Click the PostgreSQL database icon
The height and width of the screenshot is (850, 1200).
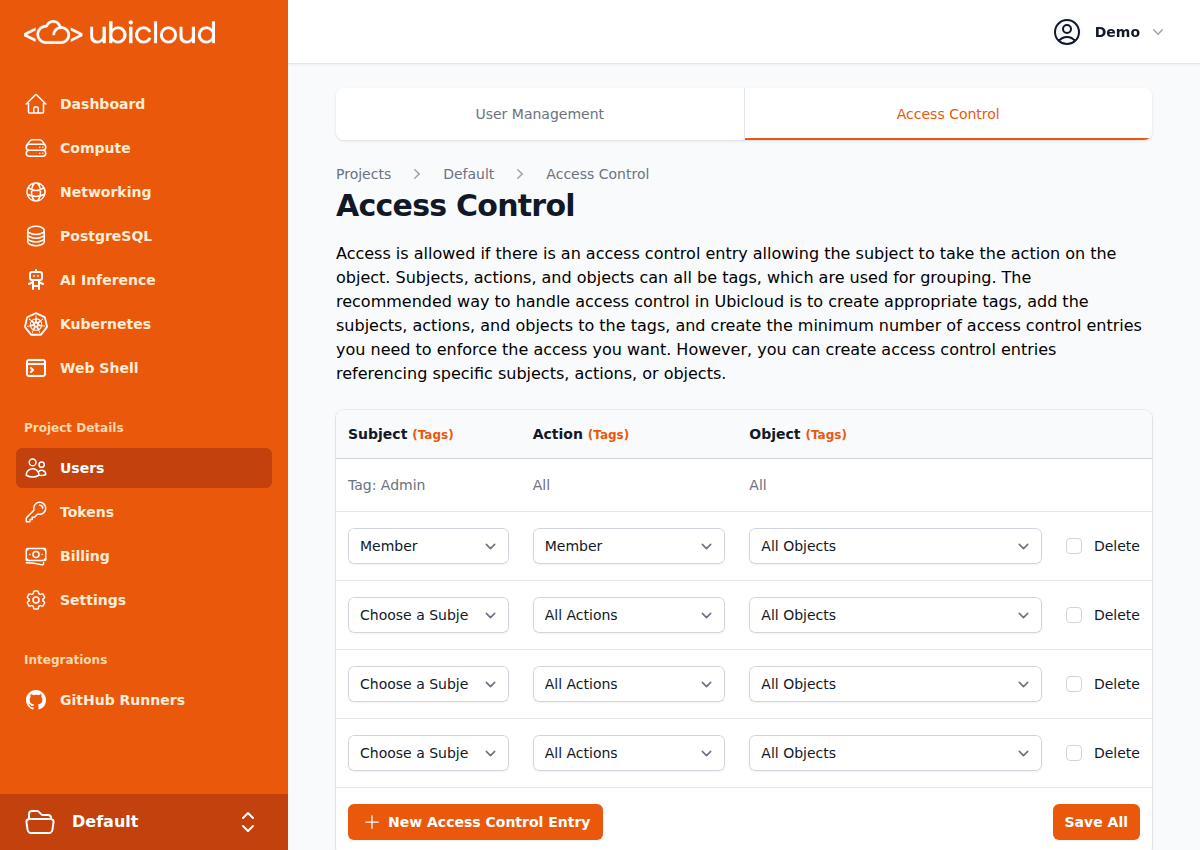coord(36,236)
